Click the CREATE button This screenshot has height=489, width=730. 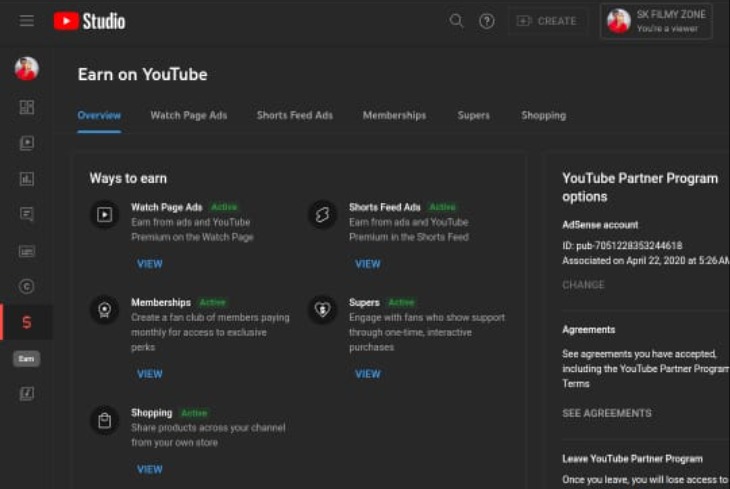[x=547, y=21]
